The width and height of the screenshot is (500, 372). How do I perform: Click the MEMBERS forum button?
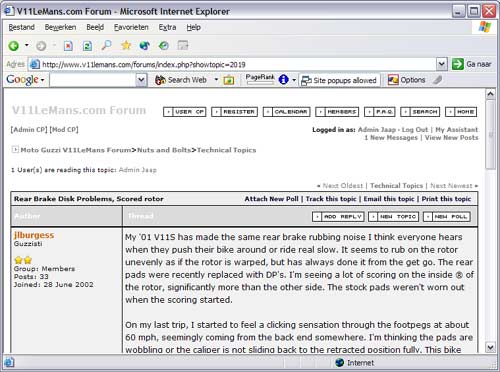coord(337,112)
